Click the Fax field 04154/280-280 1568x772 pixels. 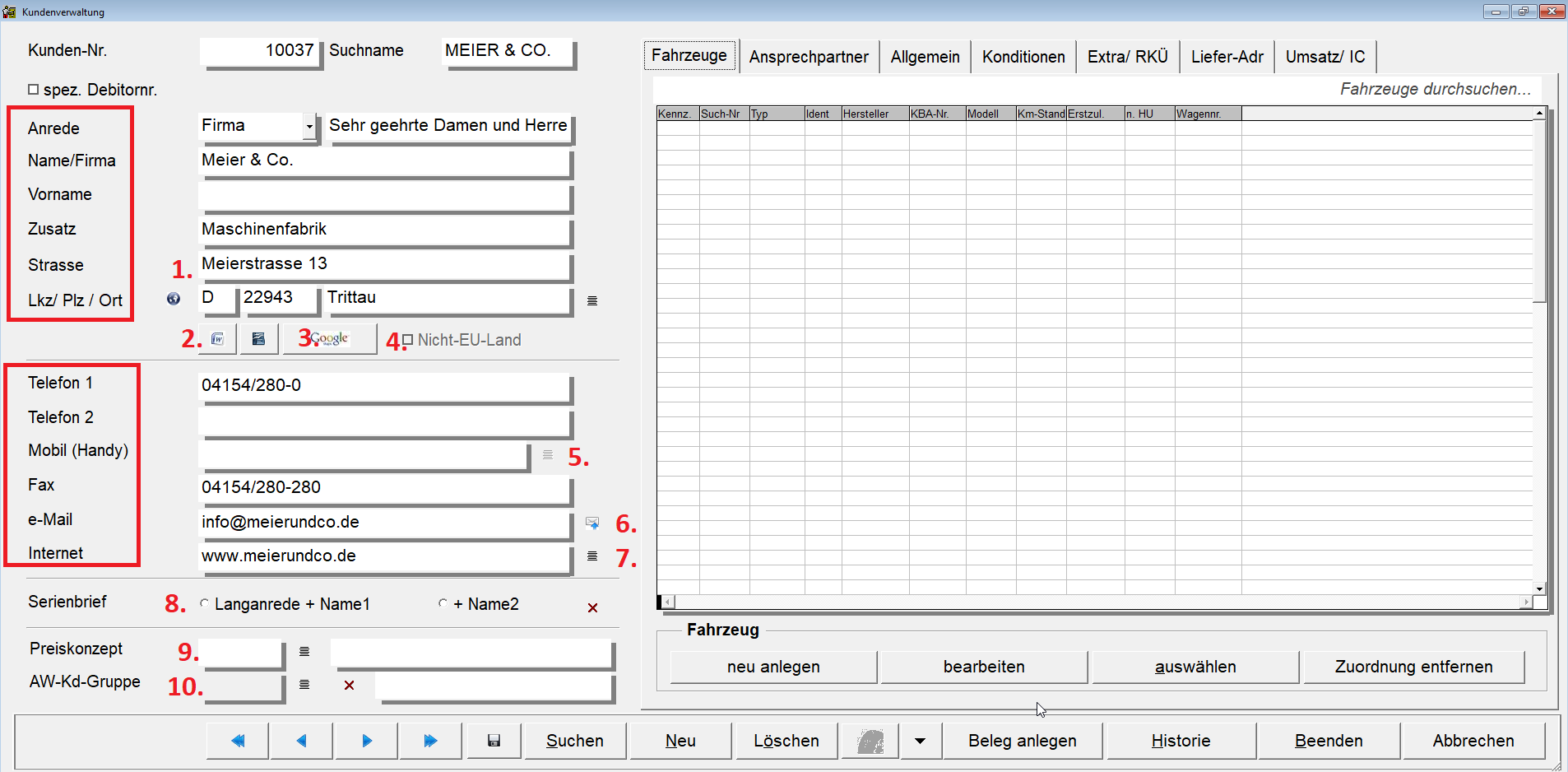click(384, 488)
